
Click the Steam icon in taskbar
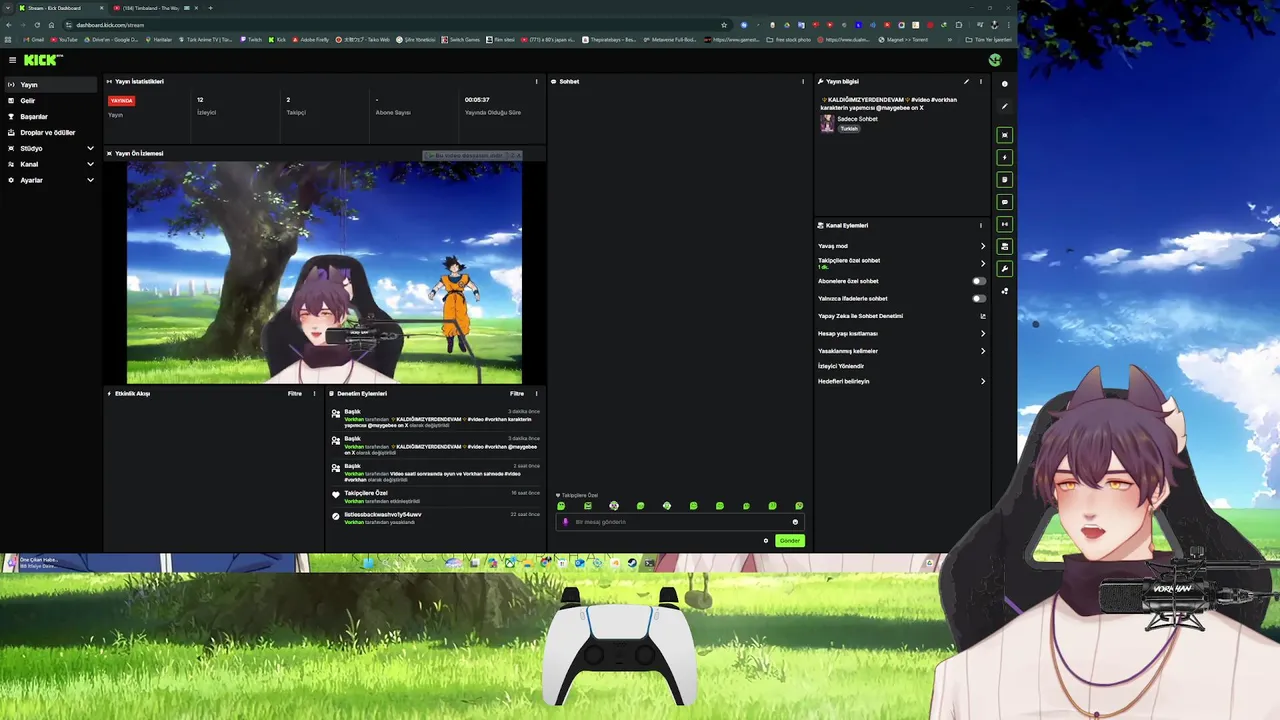(632, 563)
